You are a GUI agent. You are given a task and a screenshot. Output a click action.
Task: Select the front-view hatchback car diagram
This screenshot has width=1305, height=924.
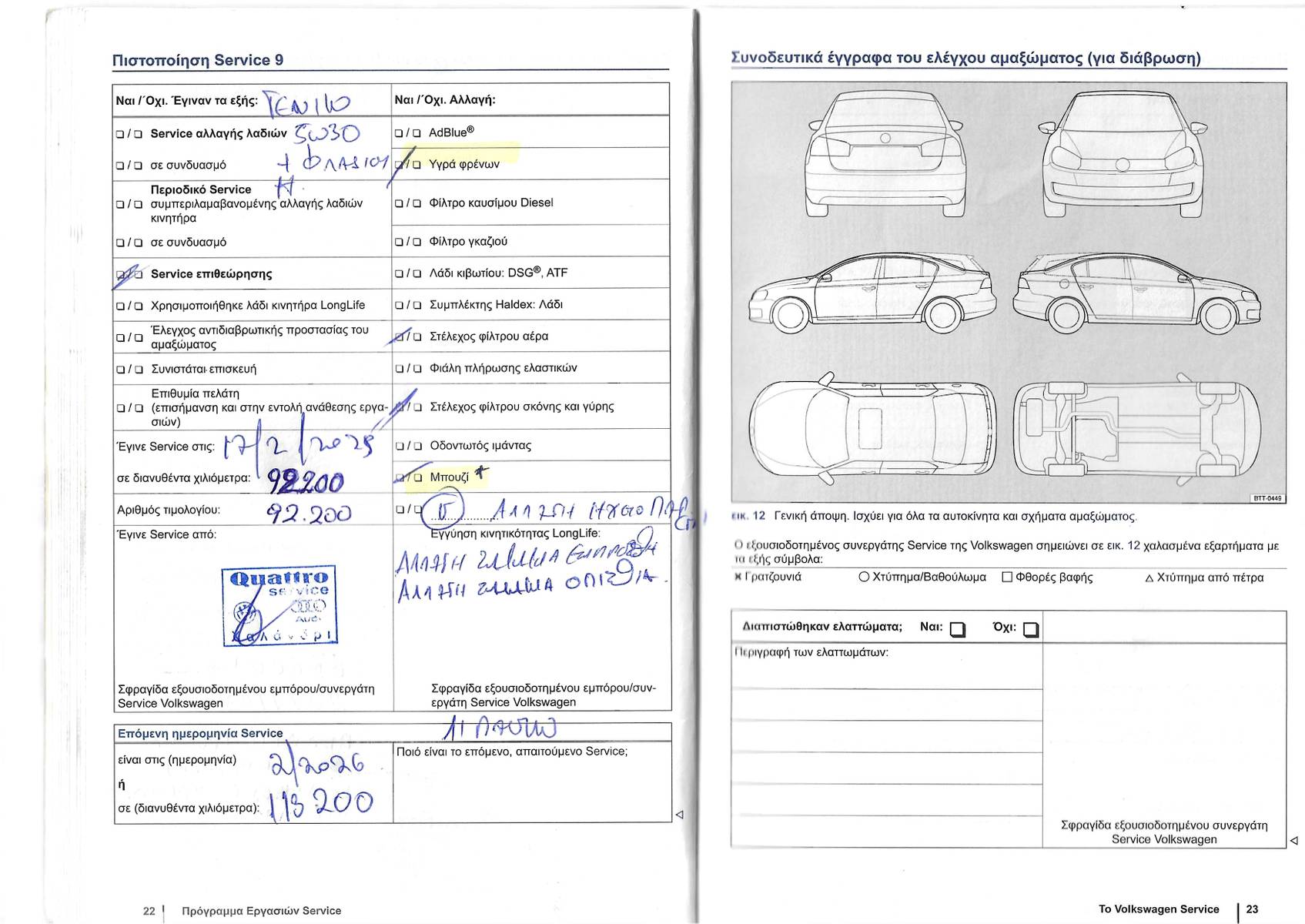point(1123,155)
